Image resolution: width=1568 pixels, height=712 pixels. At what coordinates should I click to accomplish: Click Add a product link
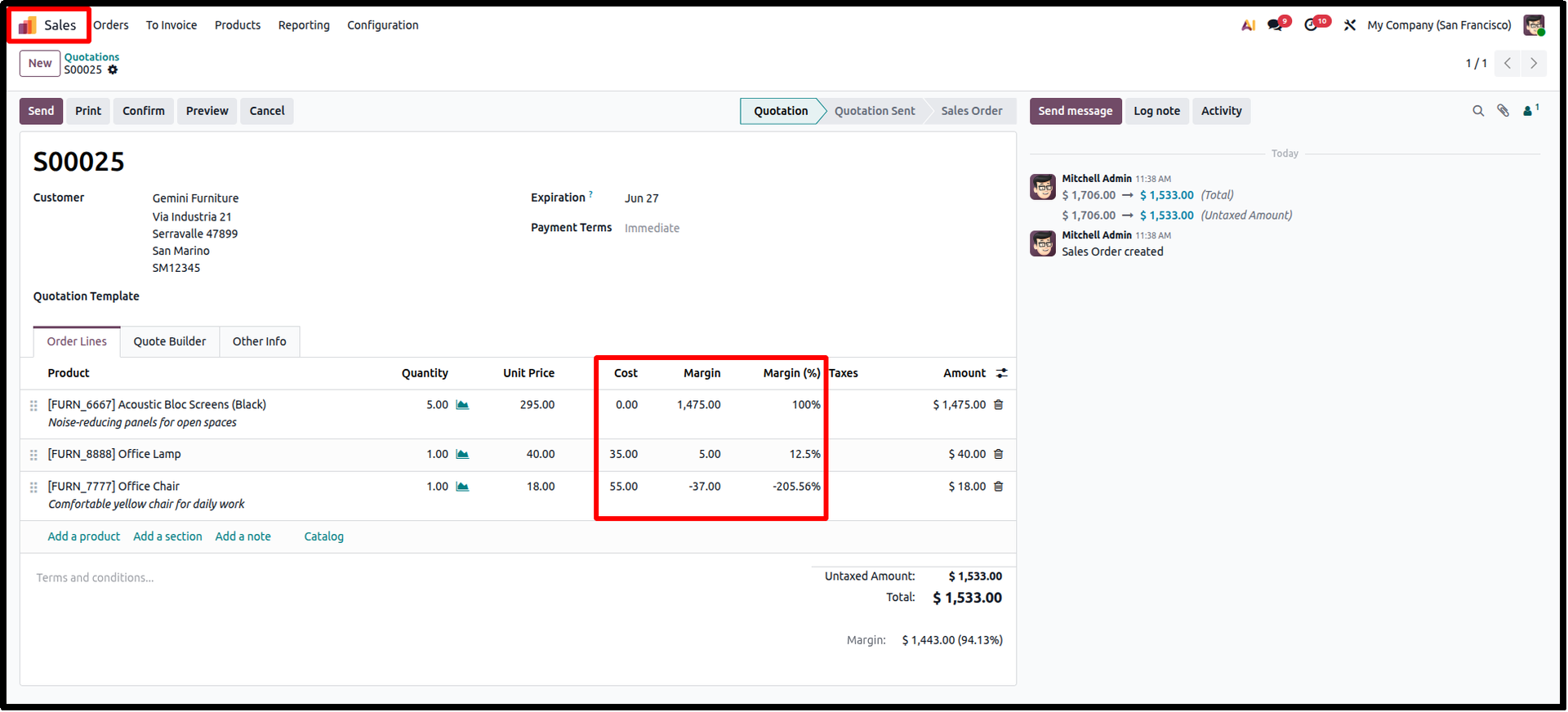[x=83, y=536]
